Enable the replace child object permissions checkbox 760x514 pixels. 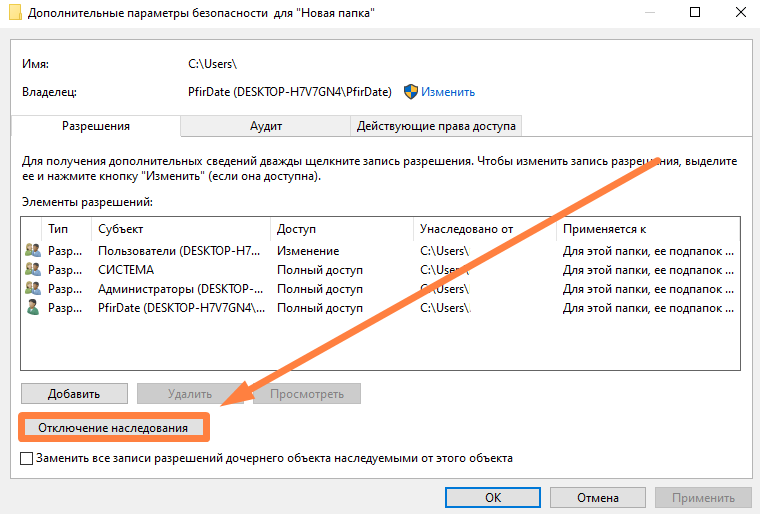[x=27, y=459]
